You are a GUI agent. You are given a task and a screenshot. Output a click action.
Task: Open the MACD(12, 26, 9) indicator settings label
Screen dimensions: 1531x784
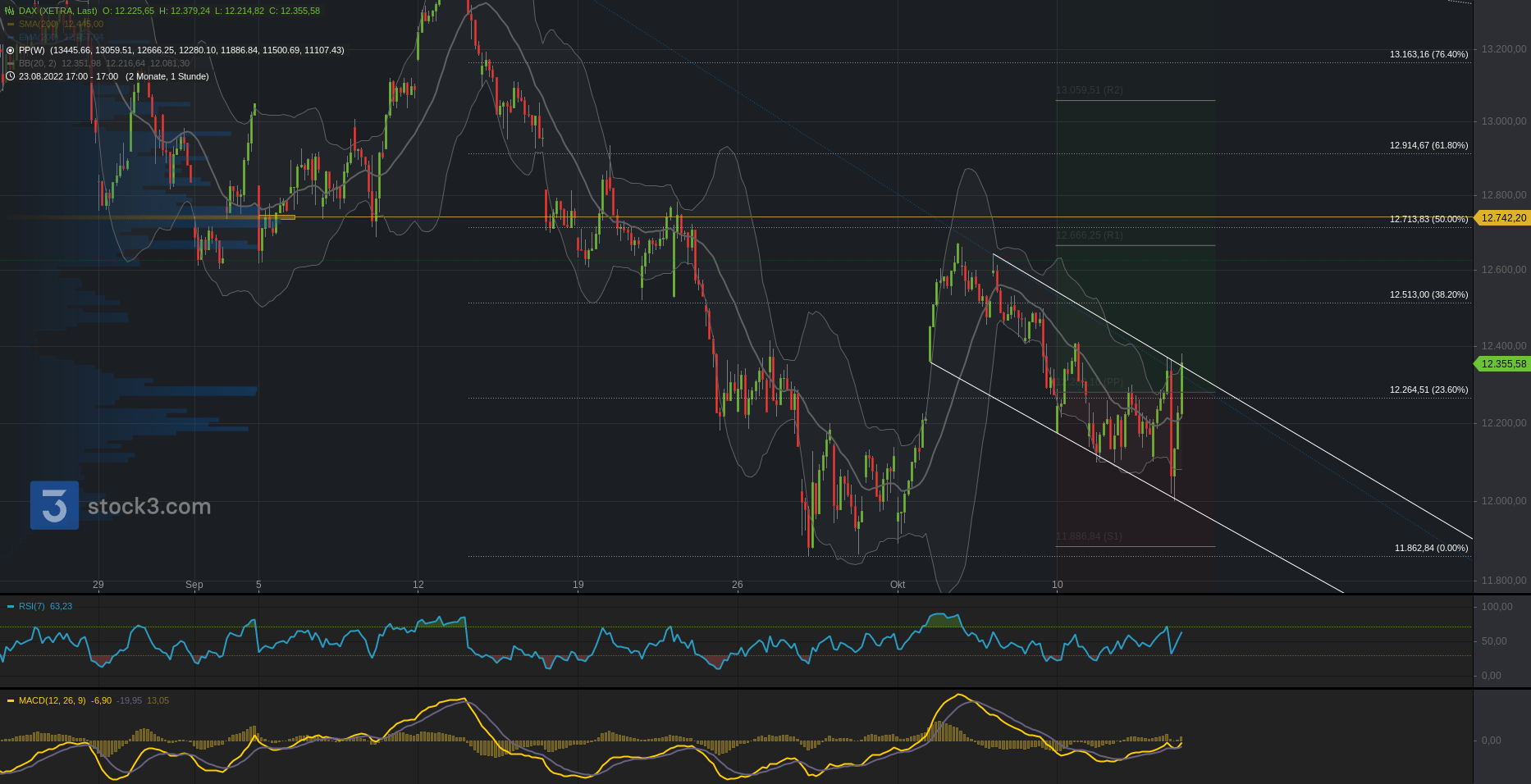[x=52, y=700]
